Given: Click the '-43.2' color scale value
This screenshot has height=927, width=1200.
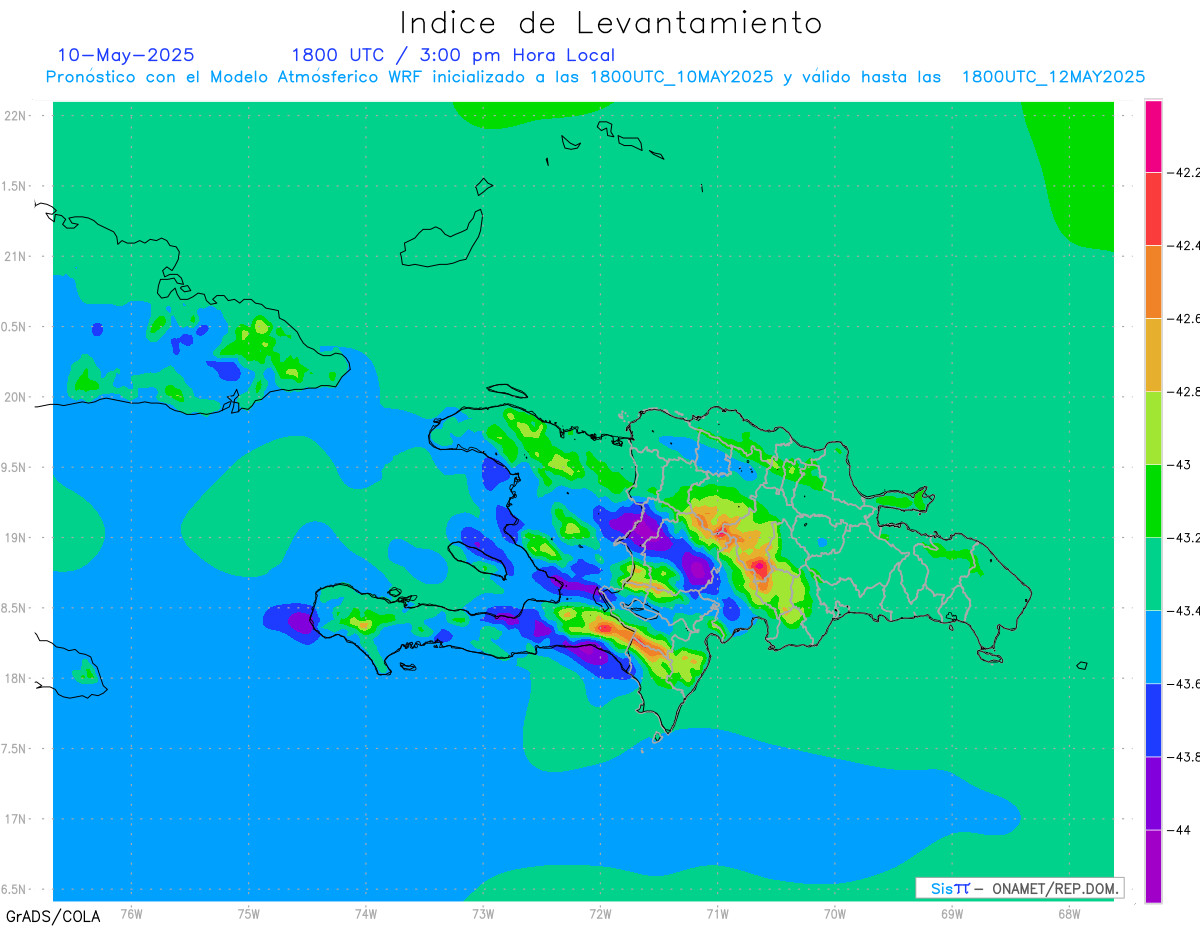Looking at the screenshot, I should click(1183, 537).
